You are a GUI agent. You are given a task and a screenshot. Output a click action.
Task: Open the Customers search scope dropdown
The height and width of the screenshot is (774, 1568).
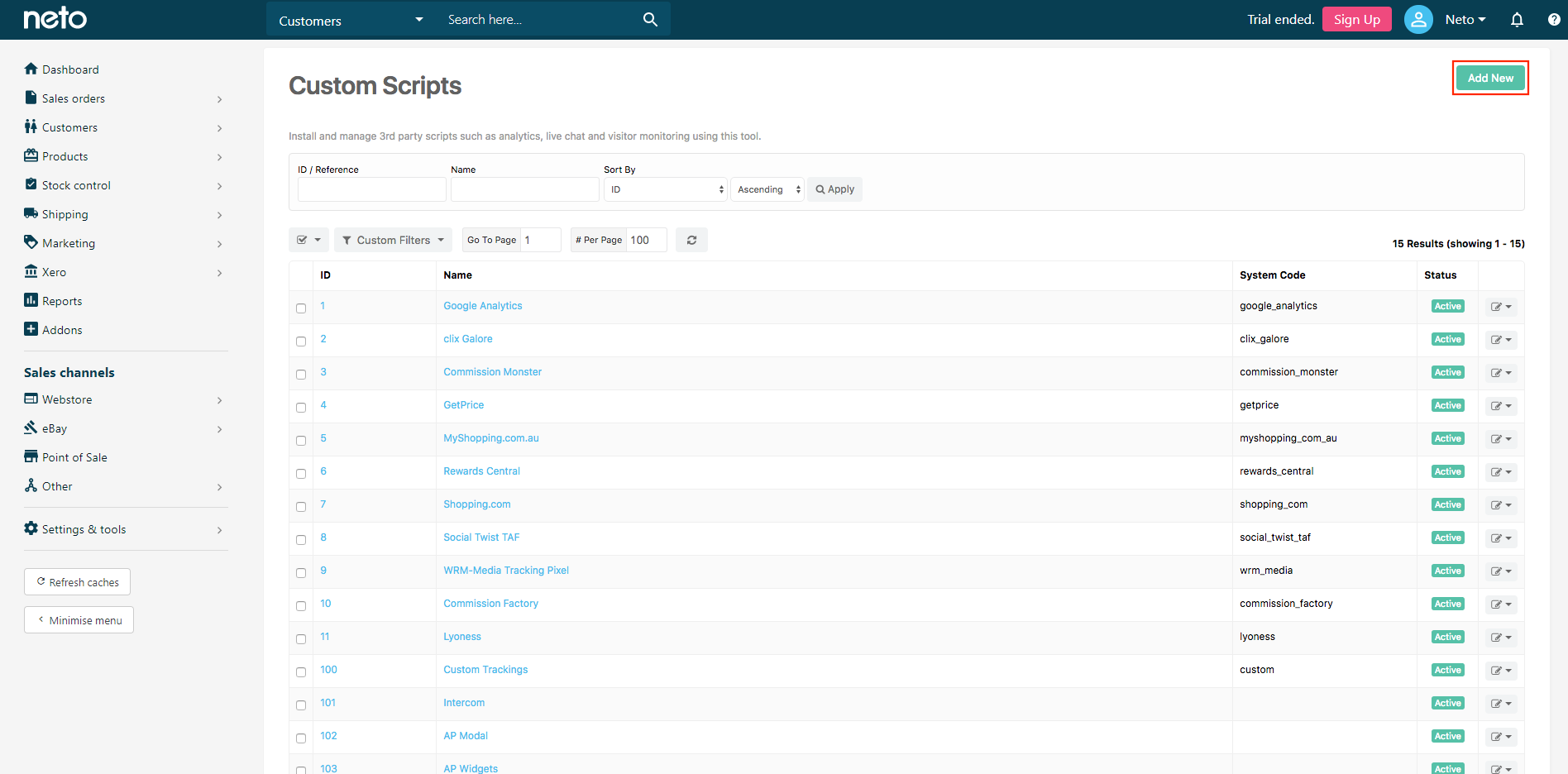pos(351,20)
